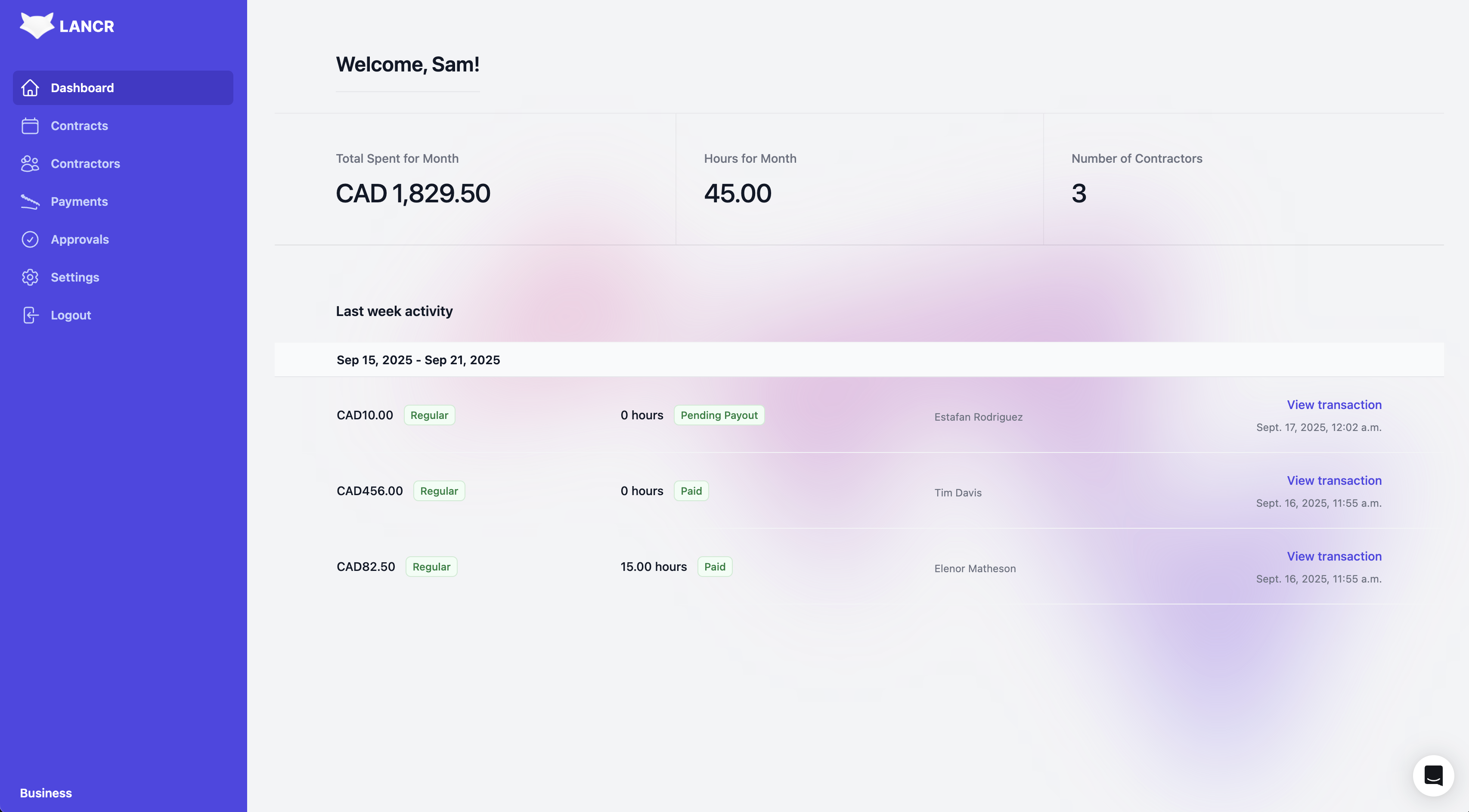Click the Logout arrow icon

point(30,315)
